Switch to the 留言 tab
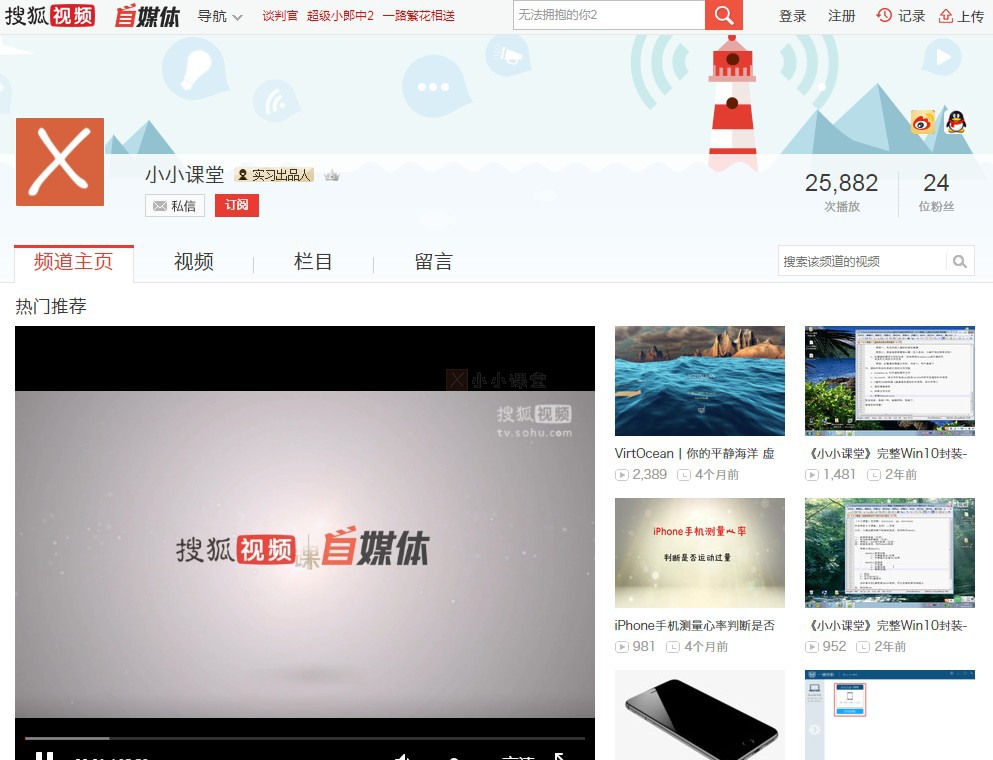This screenshot has width=993, height=760. coord(433,262)
